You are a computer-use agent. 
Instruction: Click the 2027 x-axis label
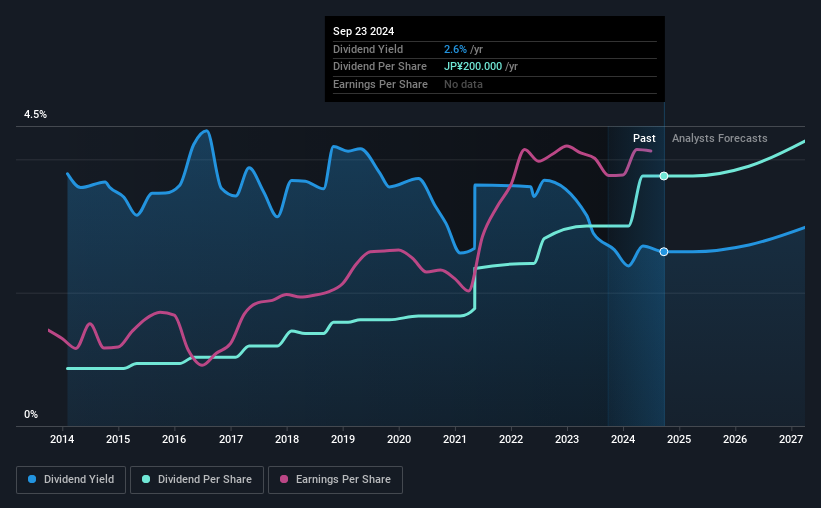(791, 439)
